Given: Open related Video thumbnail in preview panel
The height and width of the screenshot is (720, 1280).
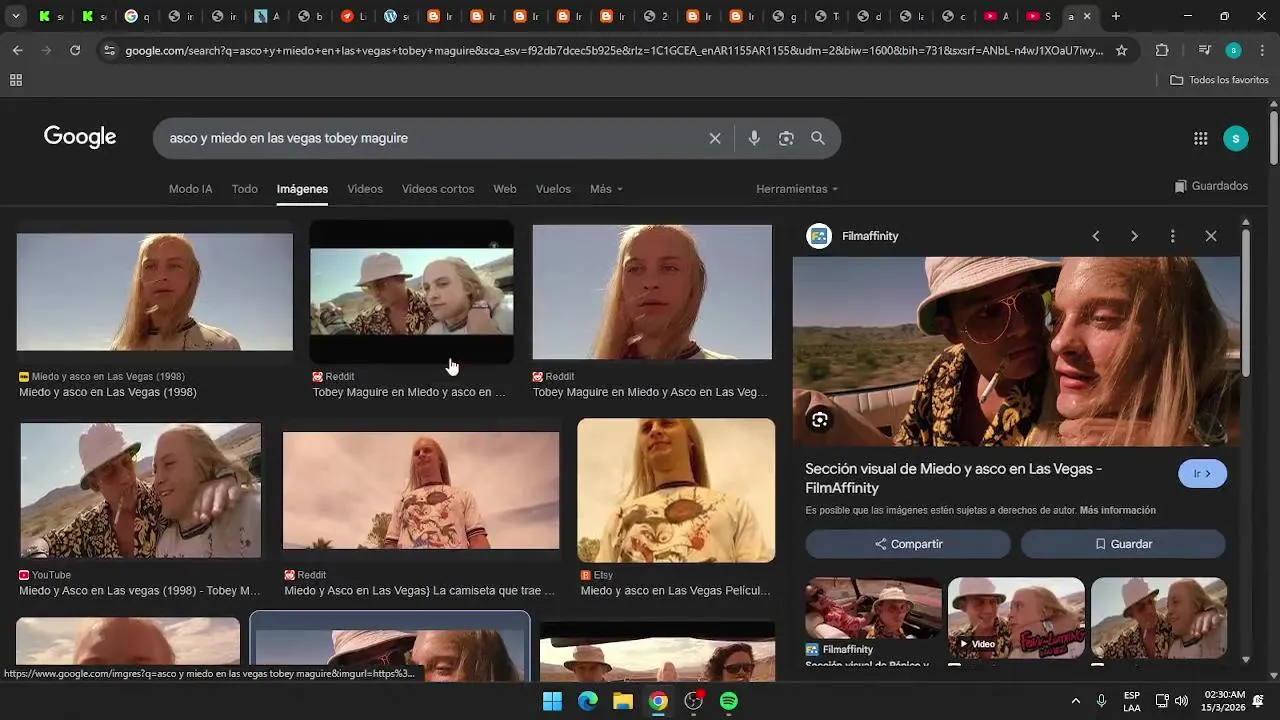Looking at the screenshot, I should point(1016,617).
